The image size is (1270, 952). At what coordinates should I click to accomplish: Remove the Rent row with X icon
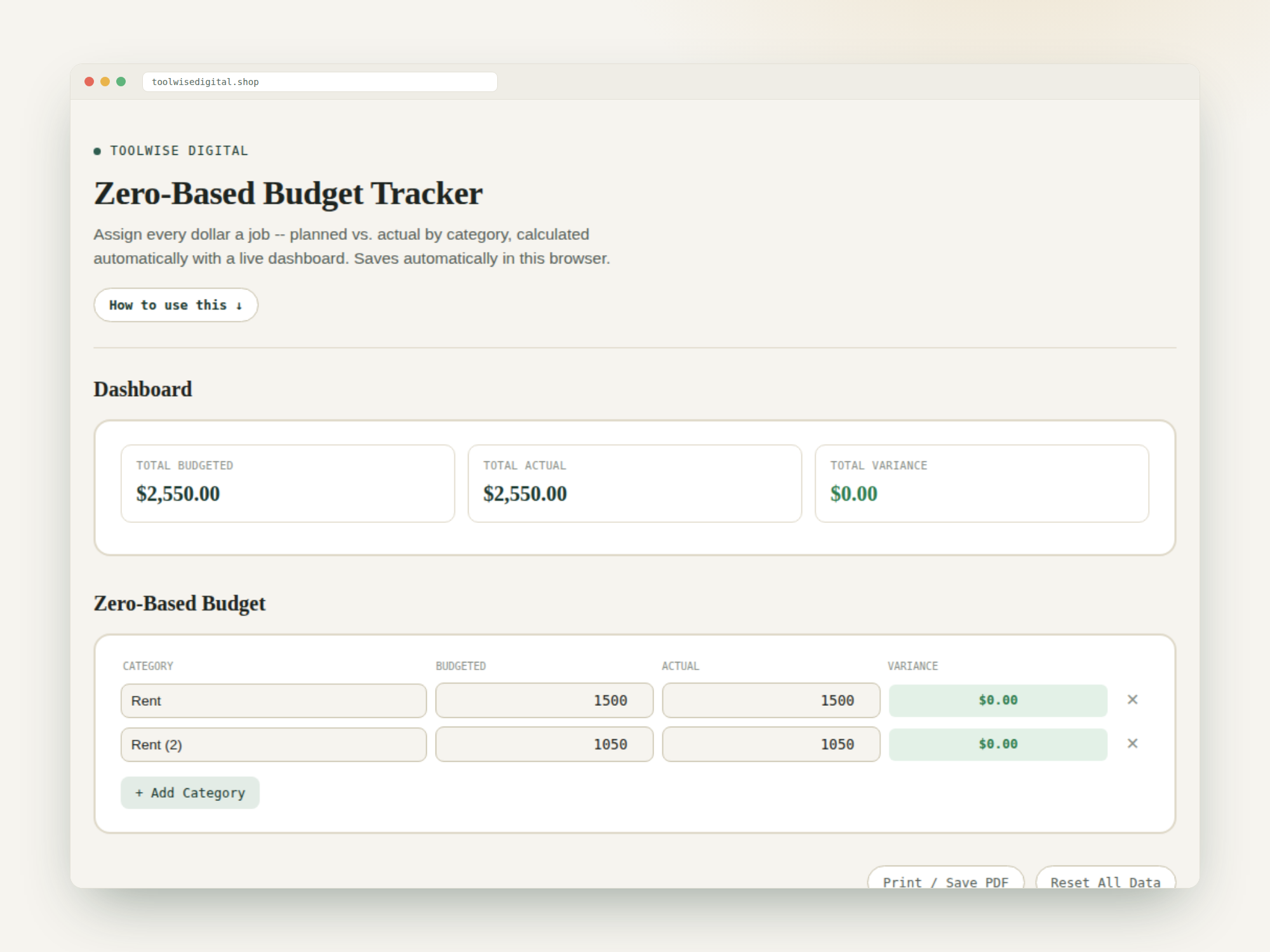(x=1132, y=700)
